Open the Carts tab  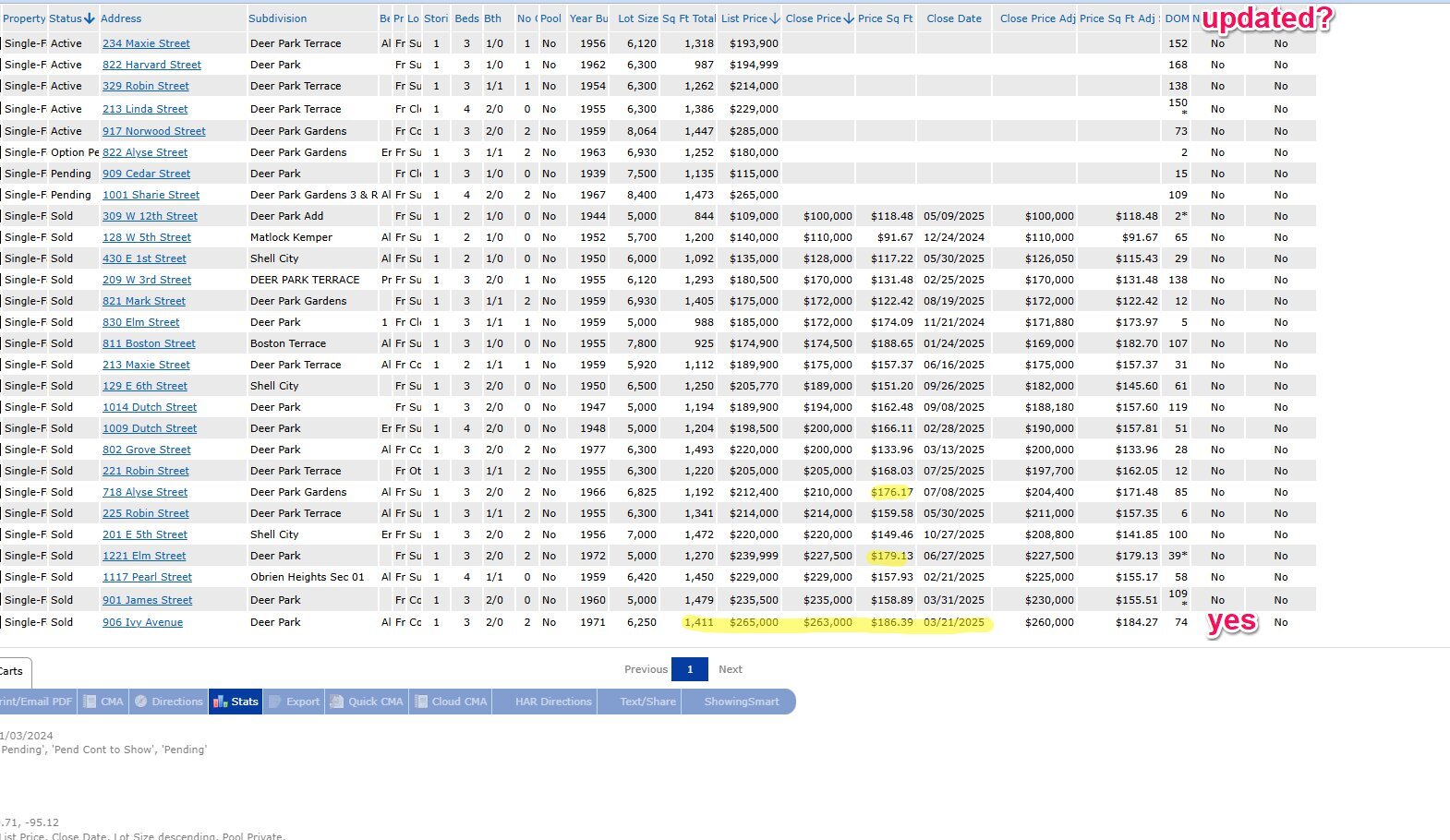pos(12,671)
